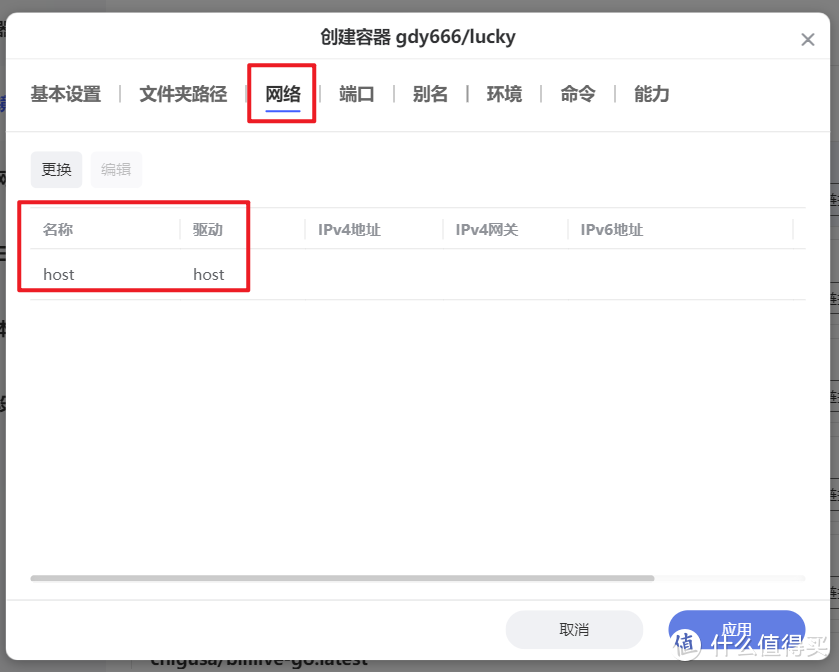Click the 更换 button to change network
Screen dimensions: 839x672
(56, 169)
